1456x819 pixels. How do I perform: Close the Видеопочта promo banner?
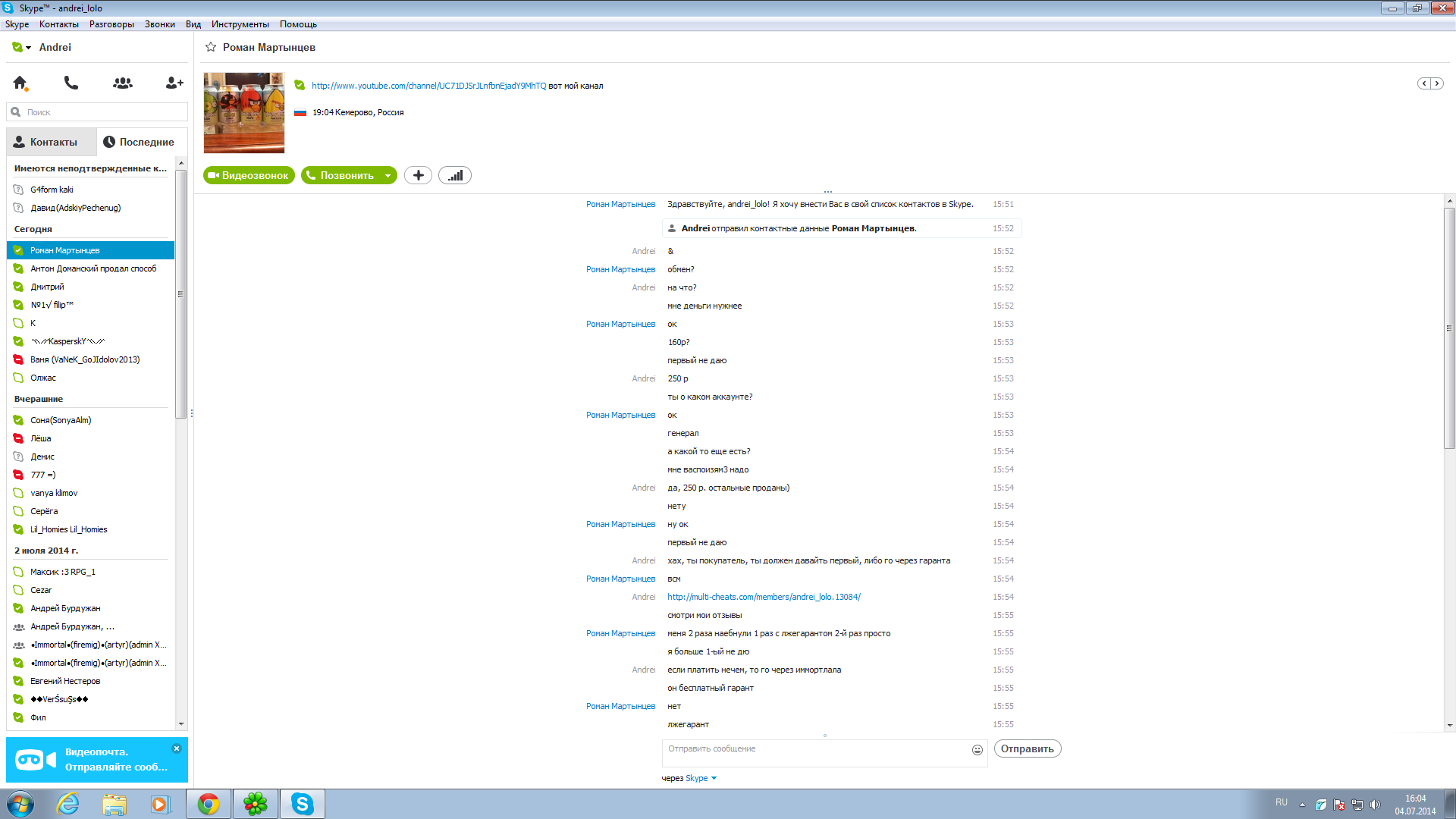pos(177,748)
